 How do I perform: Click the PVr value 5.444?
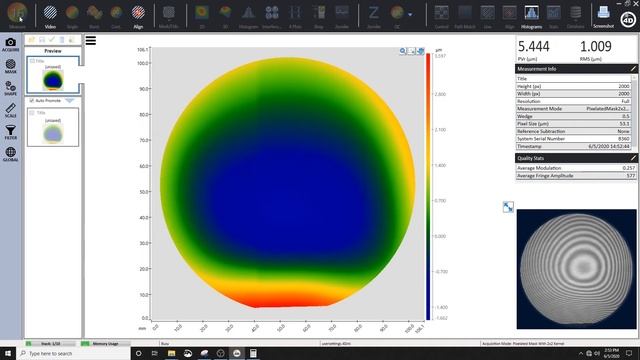[x=533, y=47]
